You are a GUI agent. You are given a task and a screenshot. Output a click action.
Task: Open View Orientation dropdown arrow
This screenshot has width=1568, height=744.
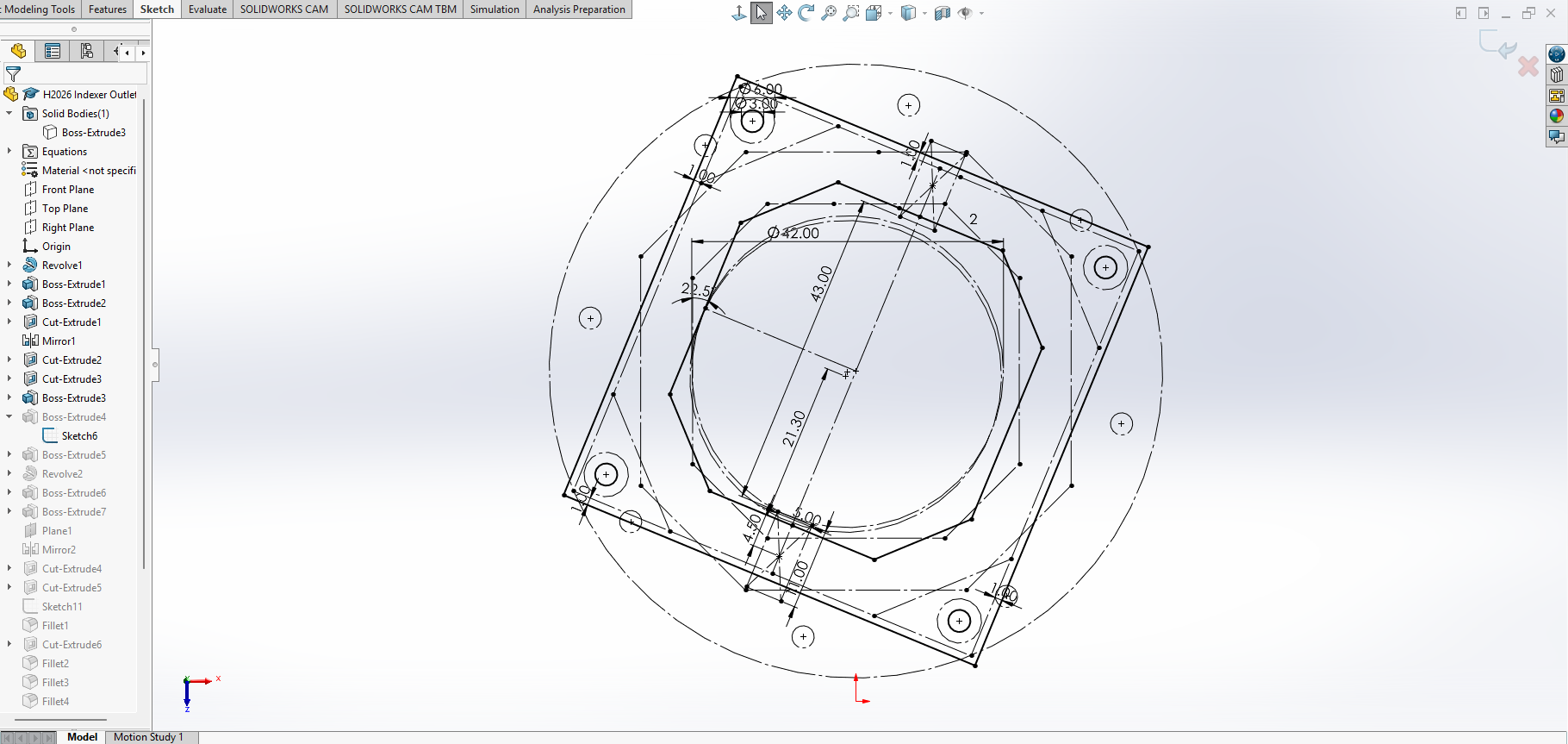[x=890, y=13]
